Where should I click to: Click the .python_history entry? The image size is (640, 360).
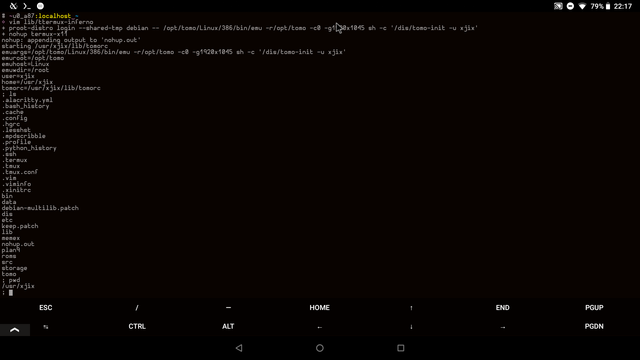coord(29,148)
